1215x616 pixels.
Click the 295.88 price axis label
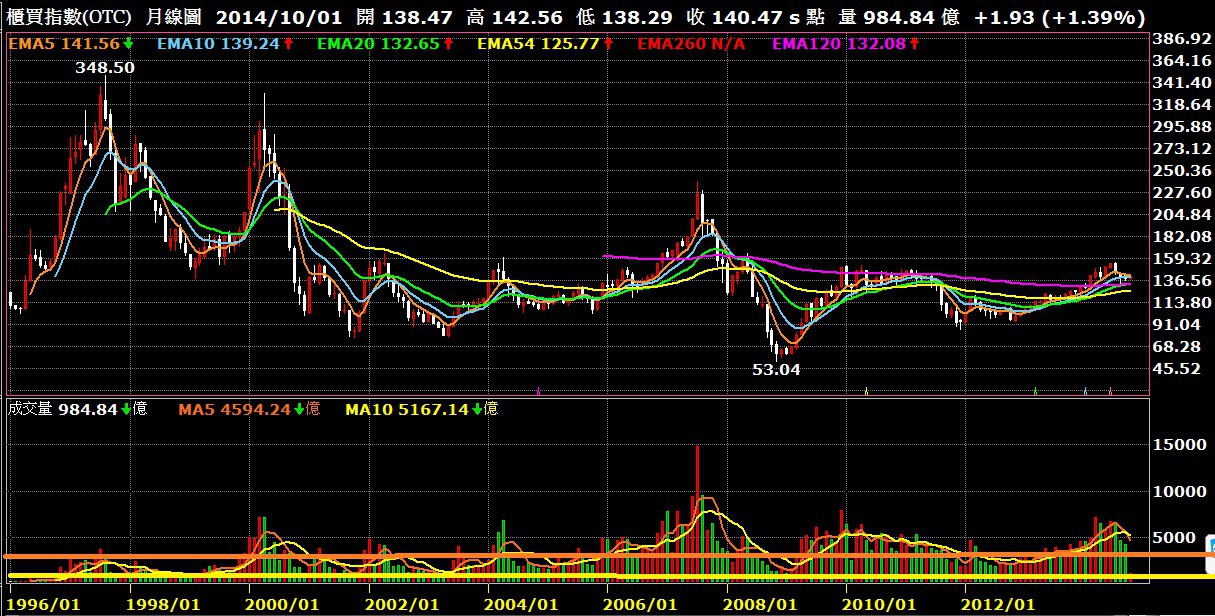click(x=1182, y=127)
